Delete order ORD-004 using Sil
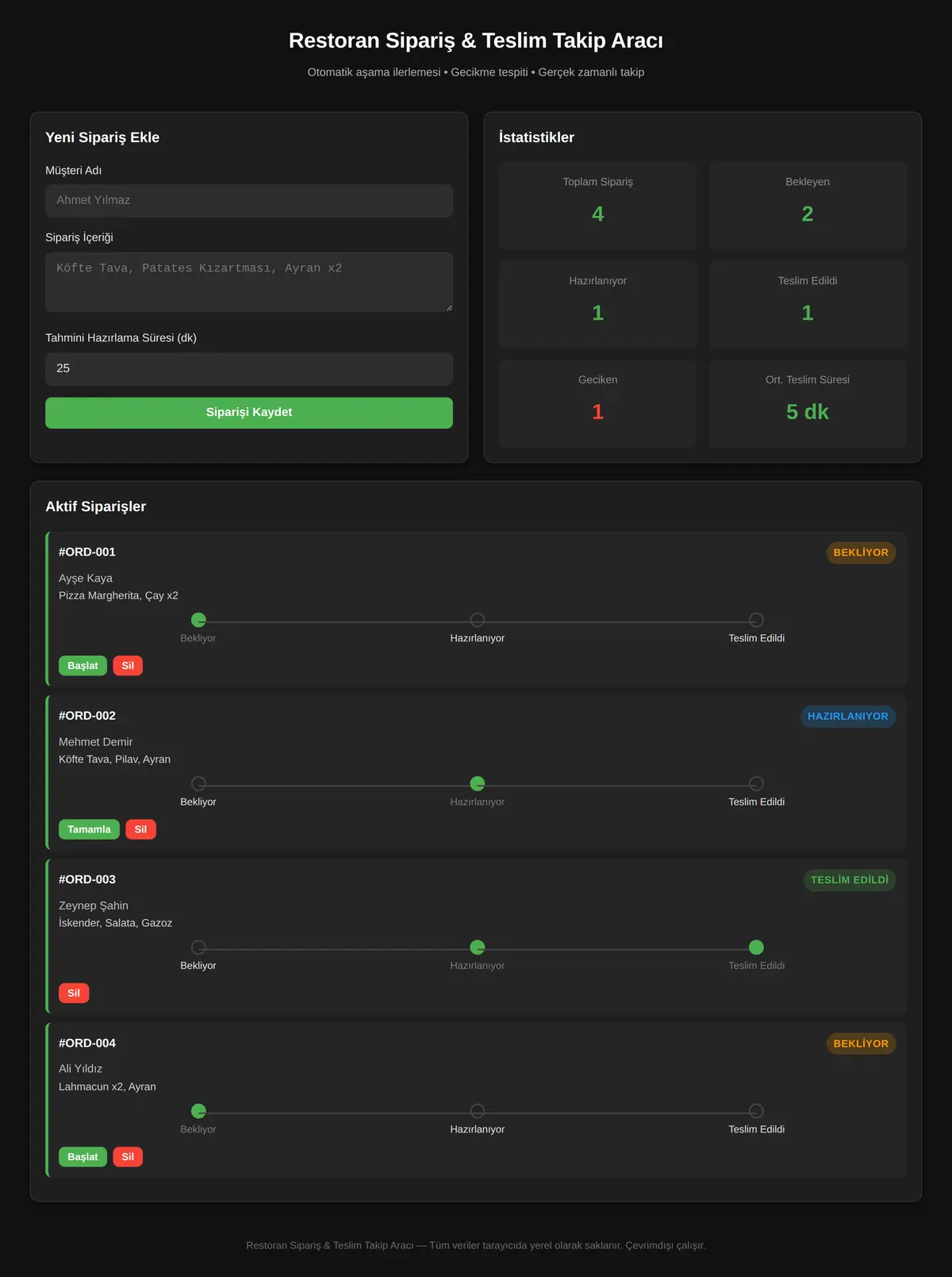 tap(128, 1157)
